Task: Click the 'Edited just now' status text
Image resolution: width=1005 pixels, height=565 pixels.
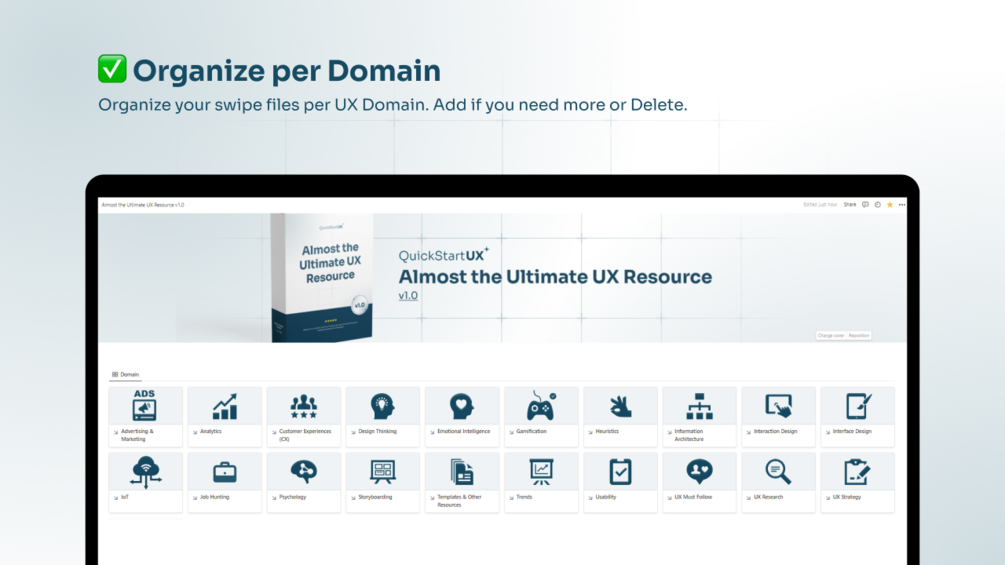Action: 820,205
